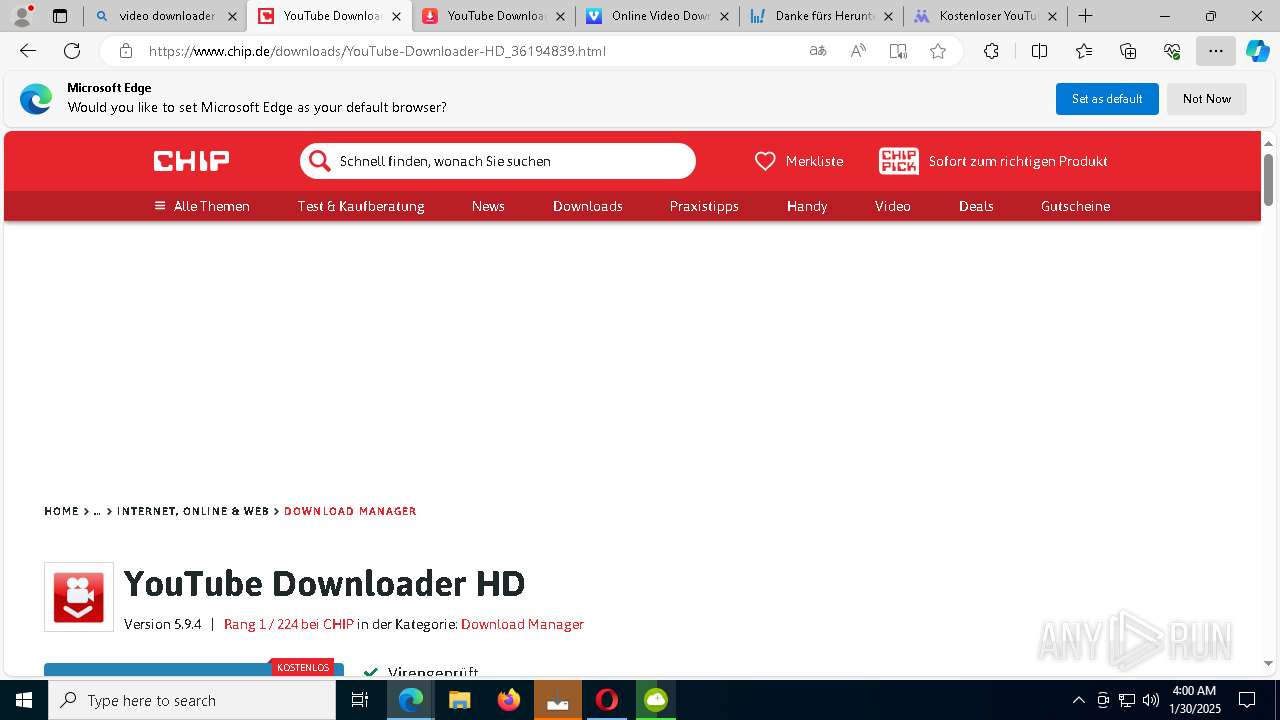Open Browser essentials heart icon

[1172, 51]
